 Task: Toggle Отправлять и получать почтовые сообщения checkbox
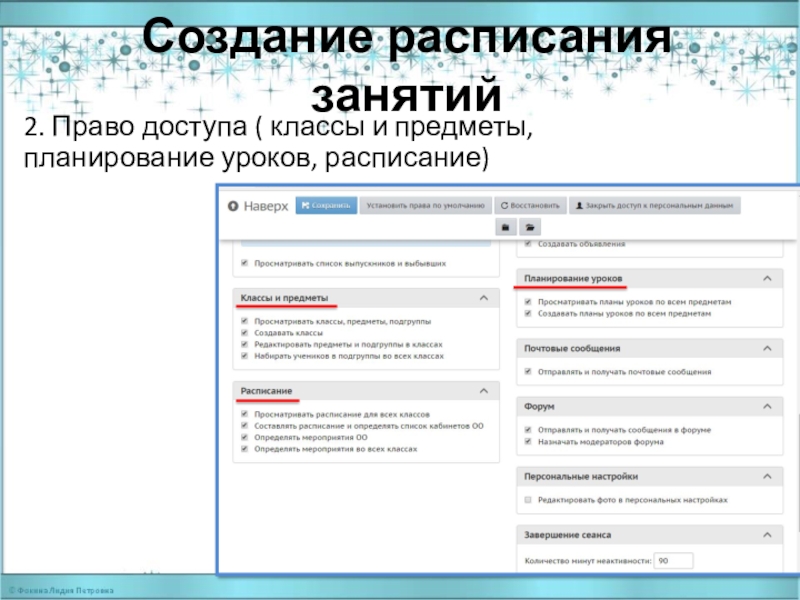click(x=528, y=371)
